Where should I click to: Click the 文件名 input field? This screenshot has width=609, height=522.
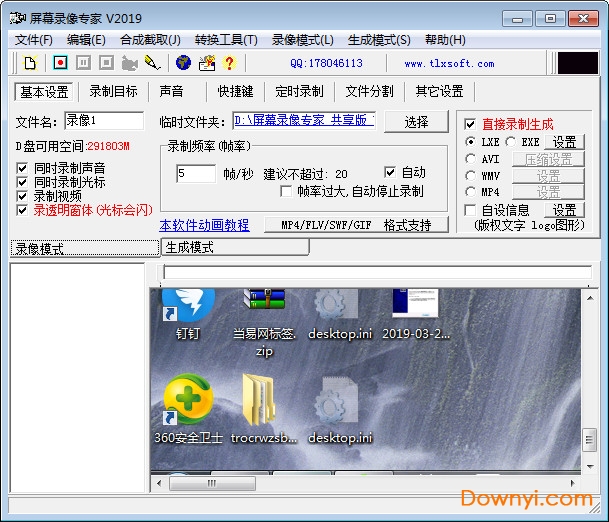[x=104, y=121]
